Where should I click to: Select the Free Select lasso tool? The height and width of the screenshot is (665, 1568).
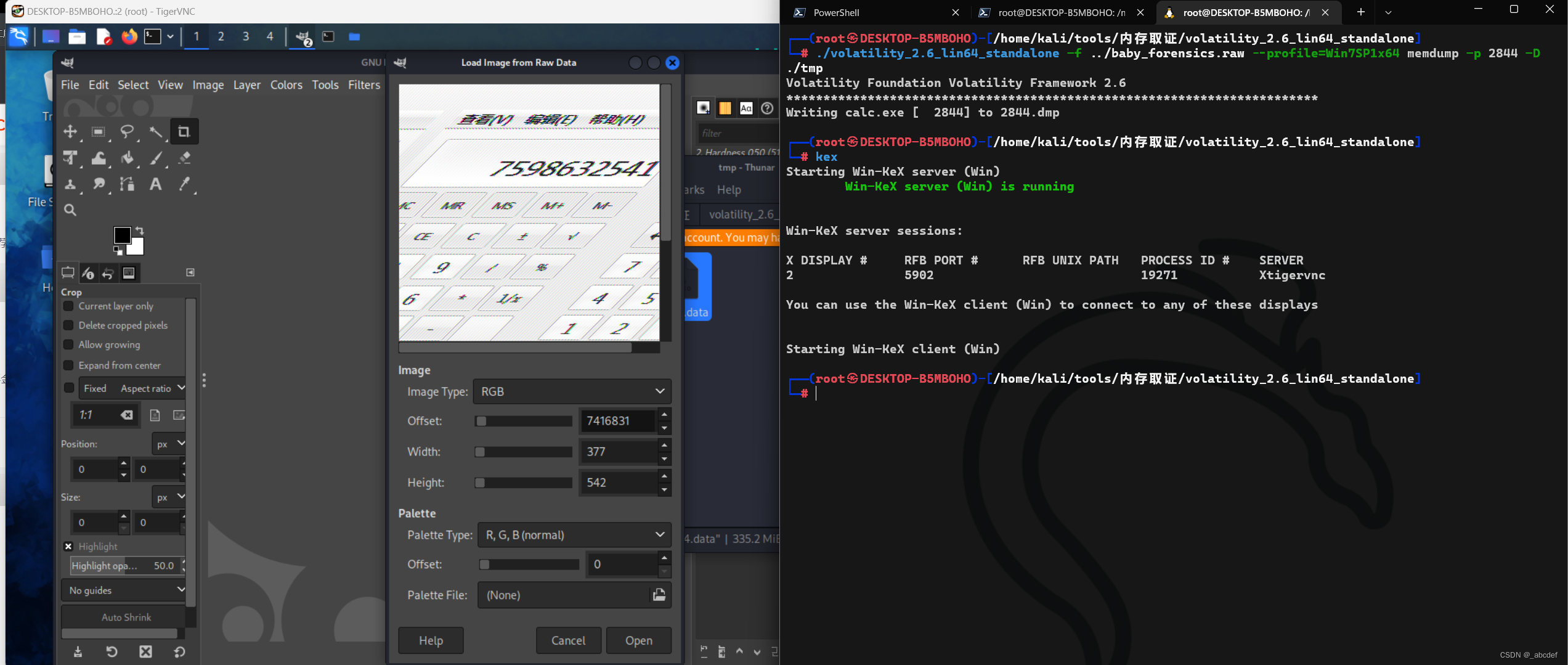[127, 131]
